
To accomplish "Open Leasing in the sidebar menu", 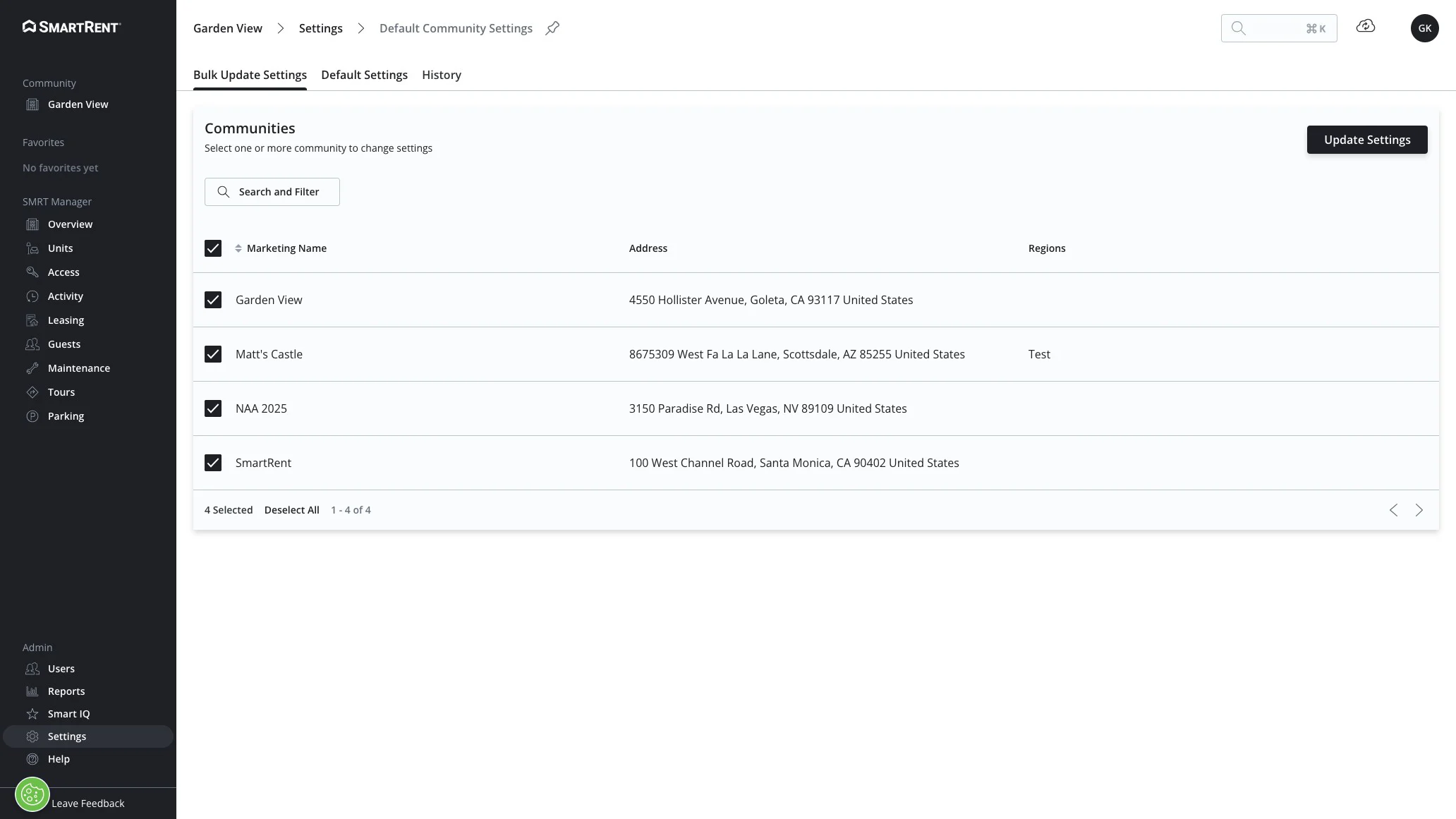I will point(66,320).
